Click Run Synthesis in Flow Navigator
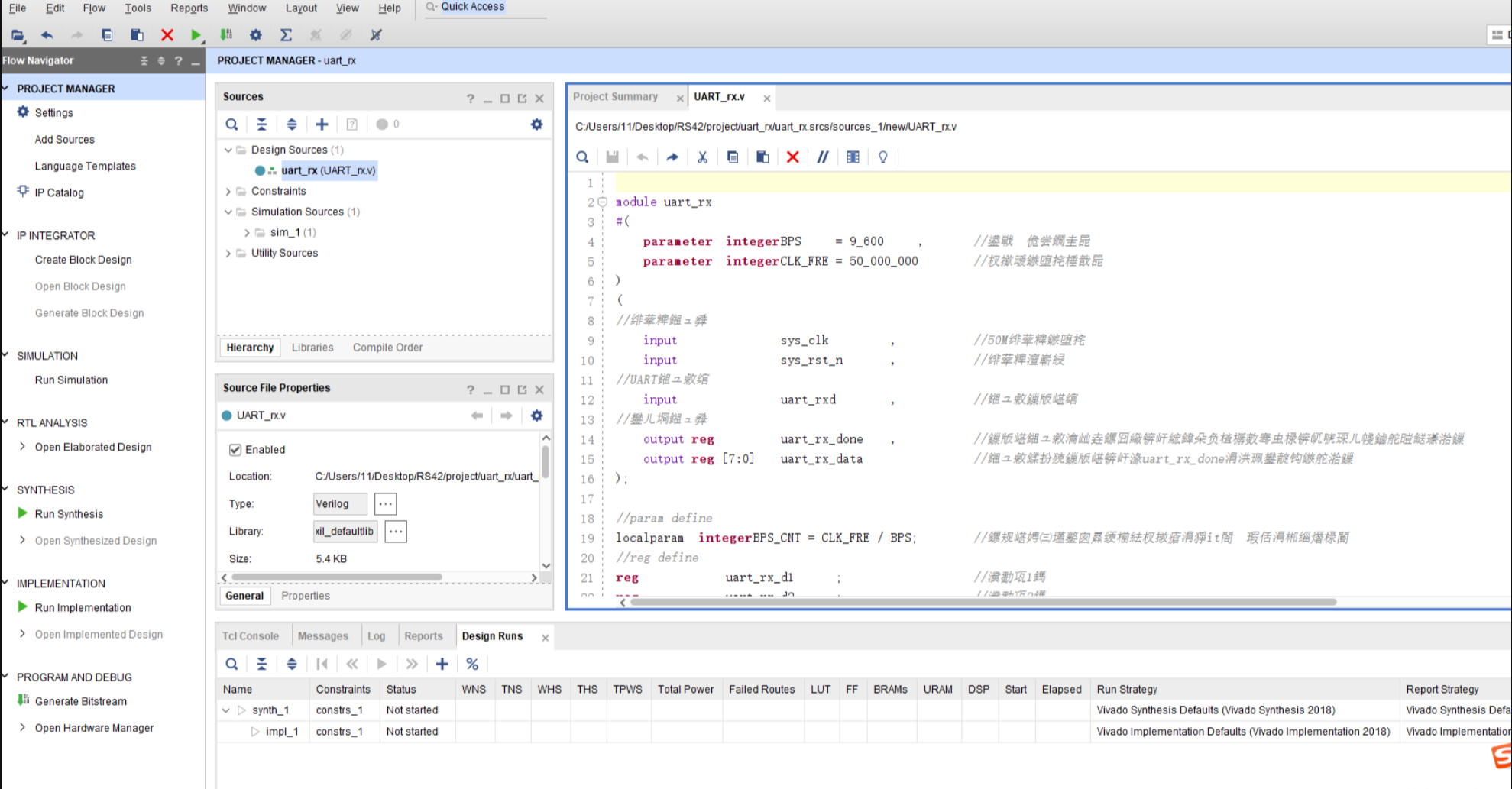Screen dimensions: 1512x789 pyautogui.click(x=69, y=514)
